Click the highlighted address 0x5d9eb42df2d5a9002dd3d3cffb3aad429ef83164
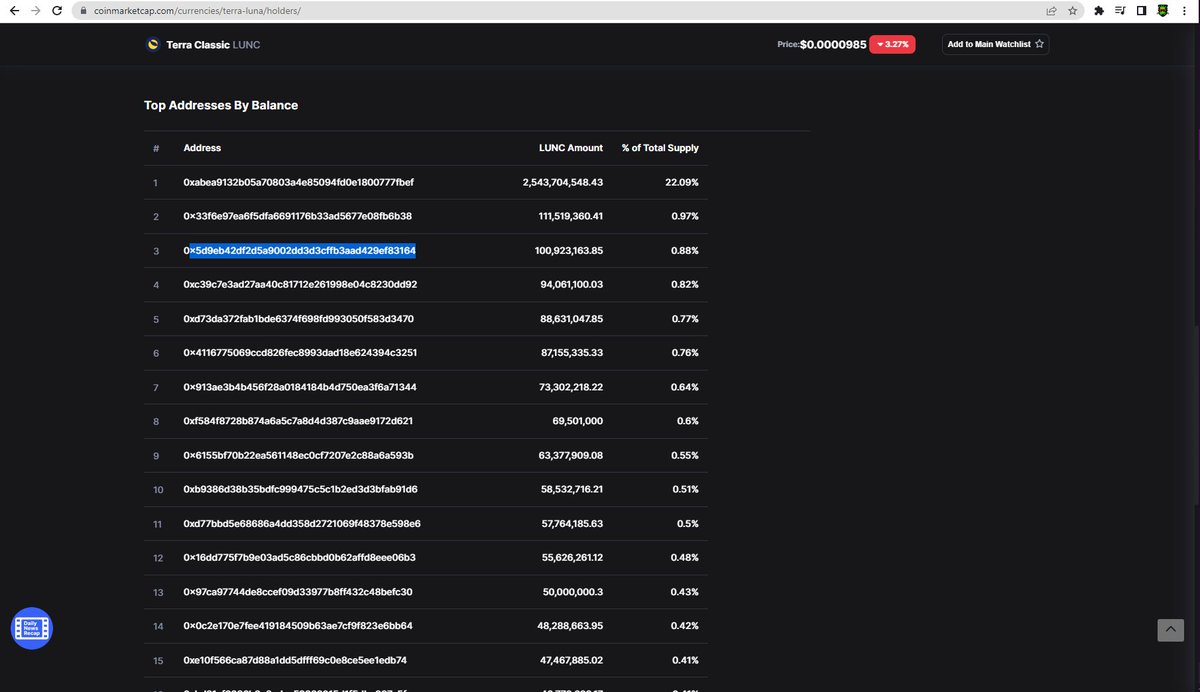 (x=300, y=250)
